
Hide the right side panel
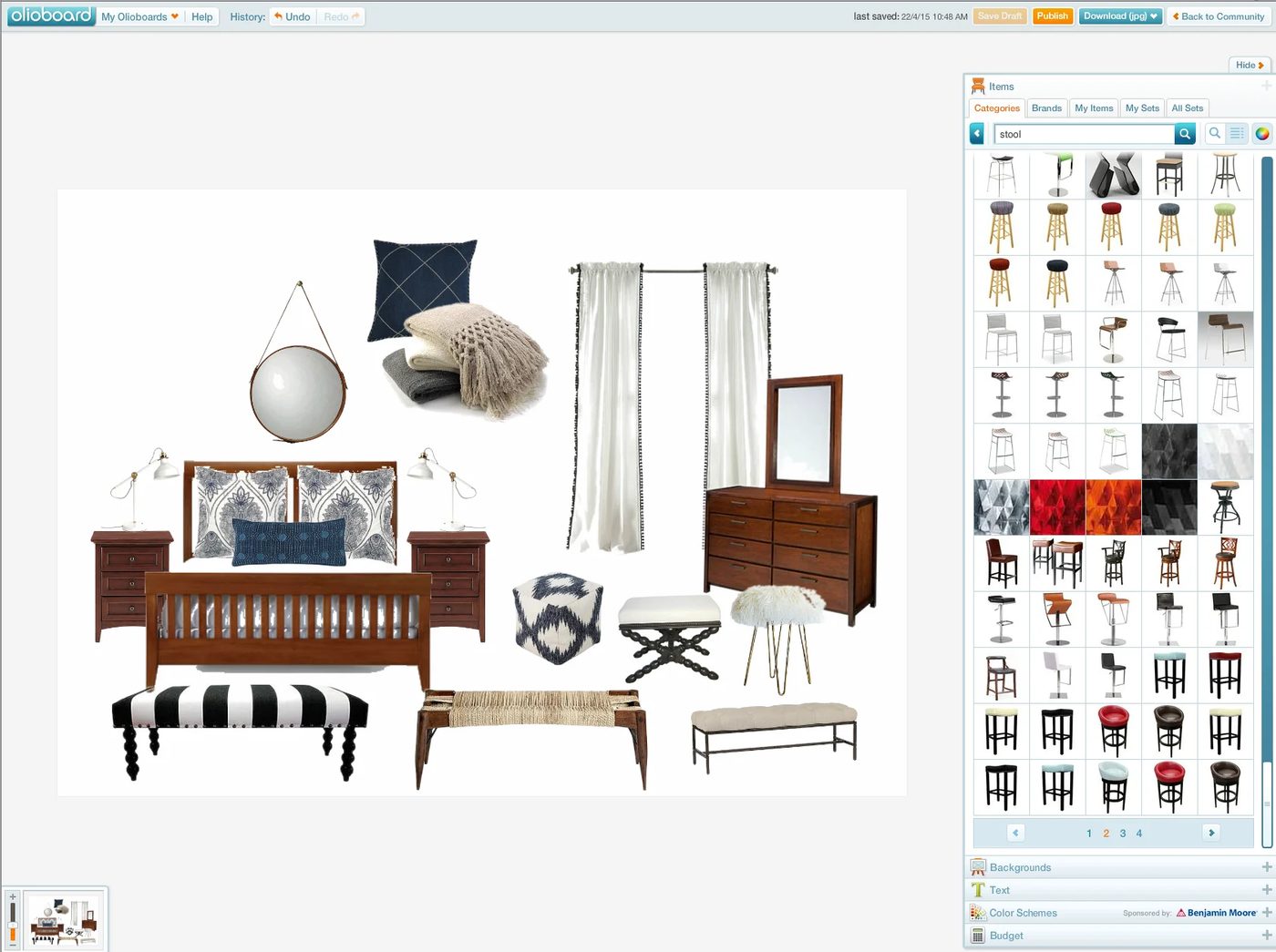pos(1250,65)
